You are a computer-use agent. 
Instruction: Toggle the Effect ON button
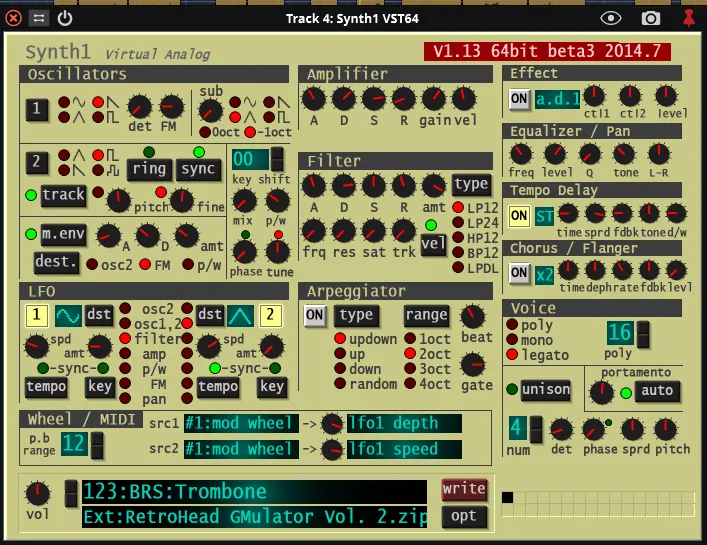pos(519,99)
